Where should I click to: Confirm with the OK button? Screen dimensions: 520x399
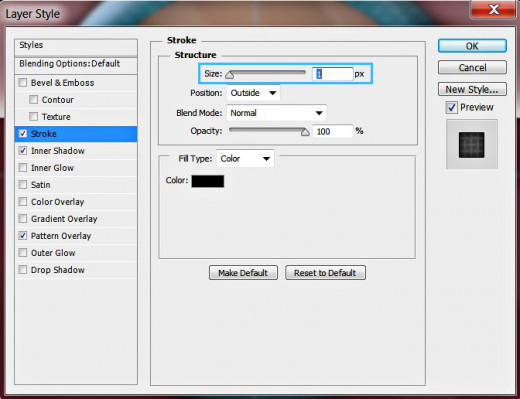[472, 46]
